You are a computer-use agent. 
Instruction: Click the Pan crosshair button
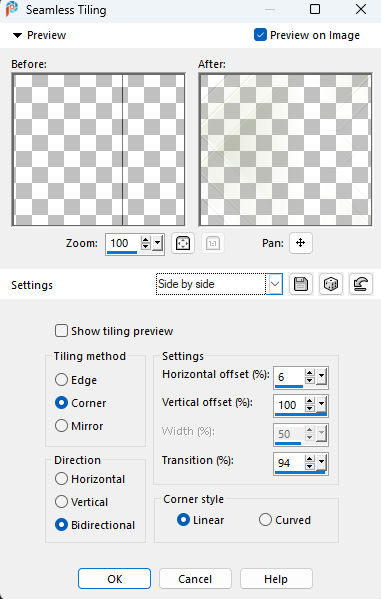click(301, 243)
